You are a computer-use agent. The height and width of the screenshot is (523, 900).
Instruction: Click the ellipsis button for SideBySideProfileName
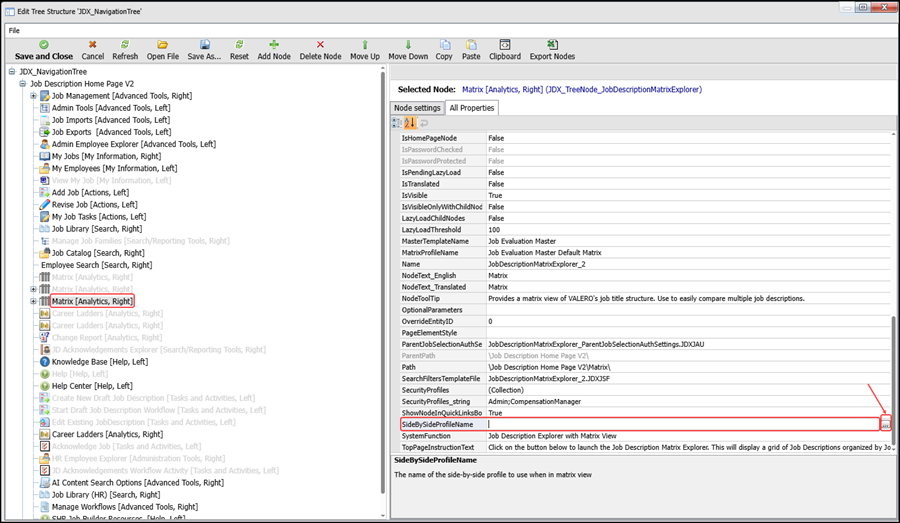tap(886, 424)
